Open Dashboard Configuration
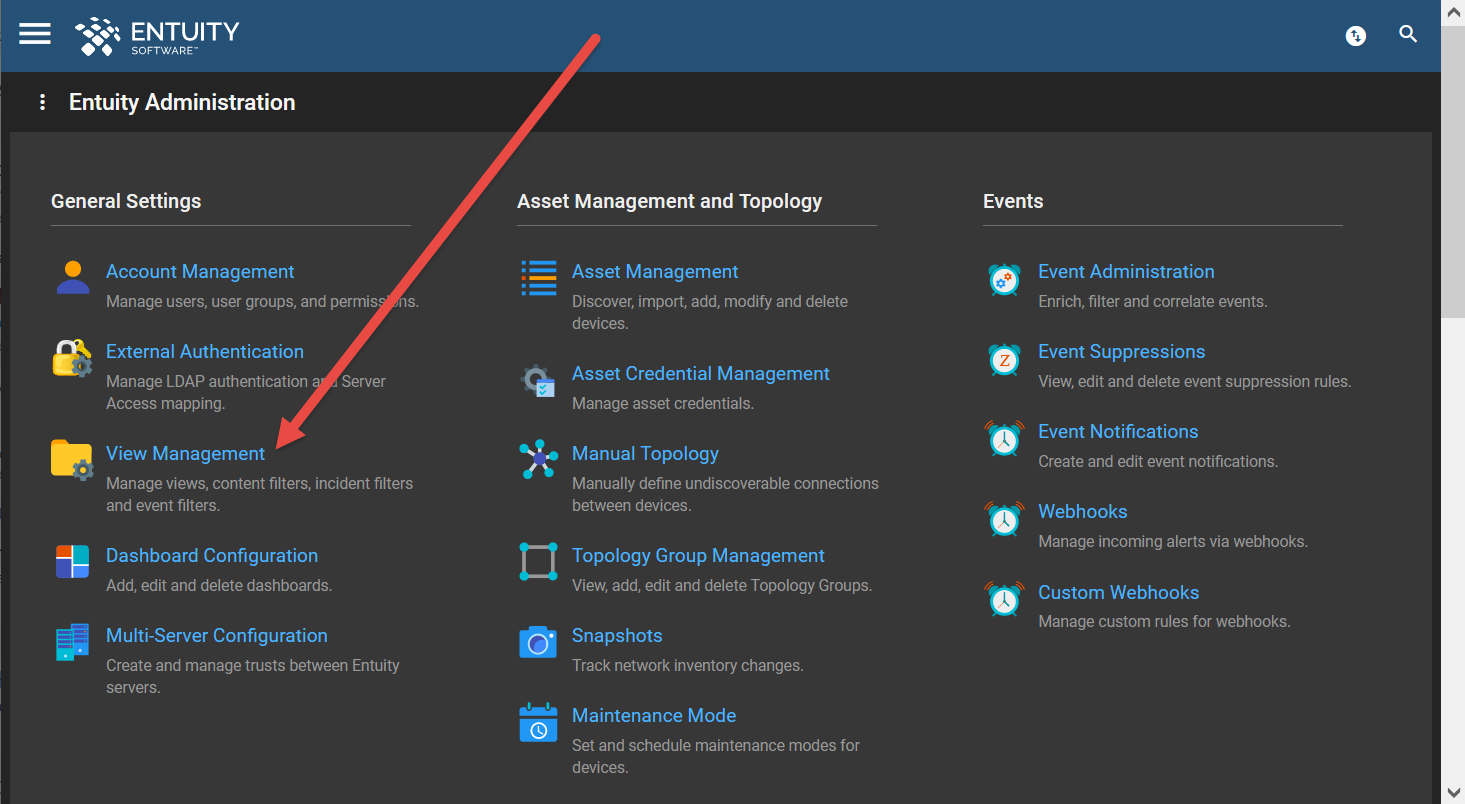Image resolution: width=1465 pixels, height=804 pixels. [212, 556]
